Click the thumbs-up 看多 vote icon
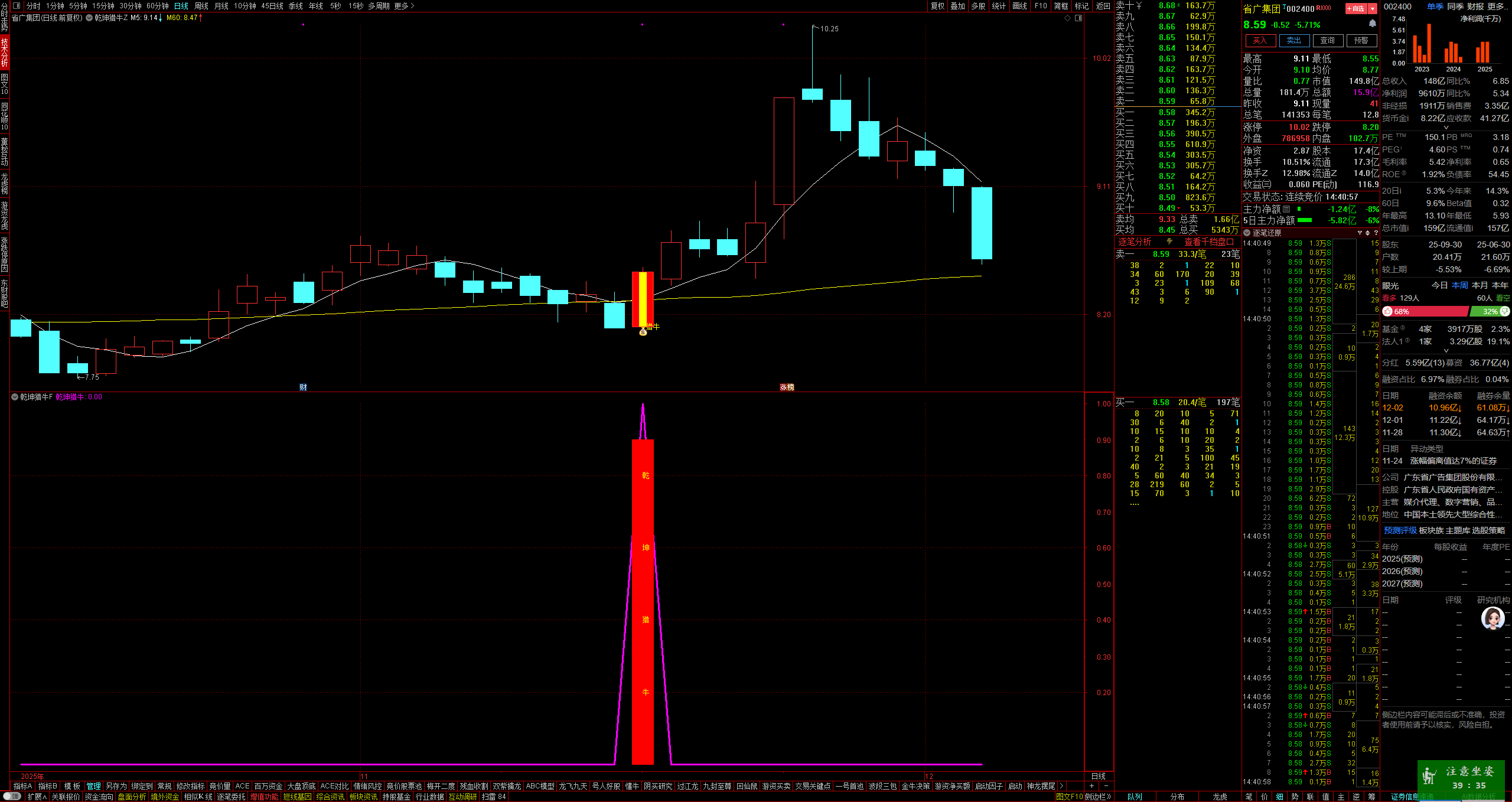The width and height of the screenshot is (1512, 802). coord(1387,311)
